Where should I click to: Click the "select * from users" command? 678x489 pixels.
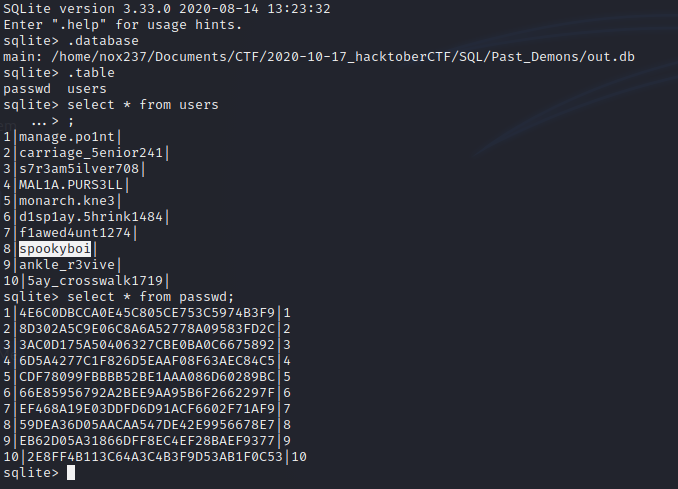142,104
